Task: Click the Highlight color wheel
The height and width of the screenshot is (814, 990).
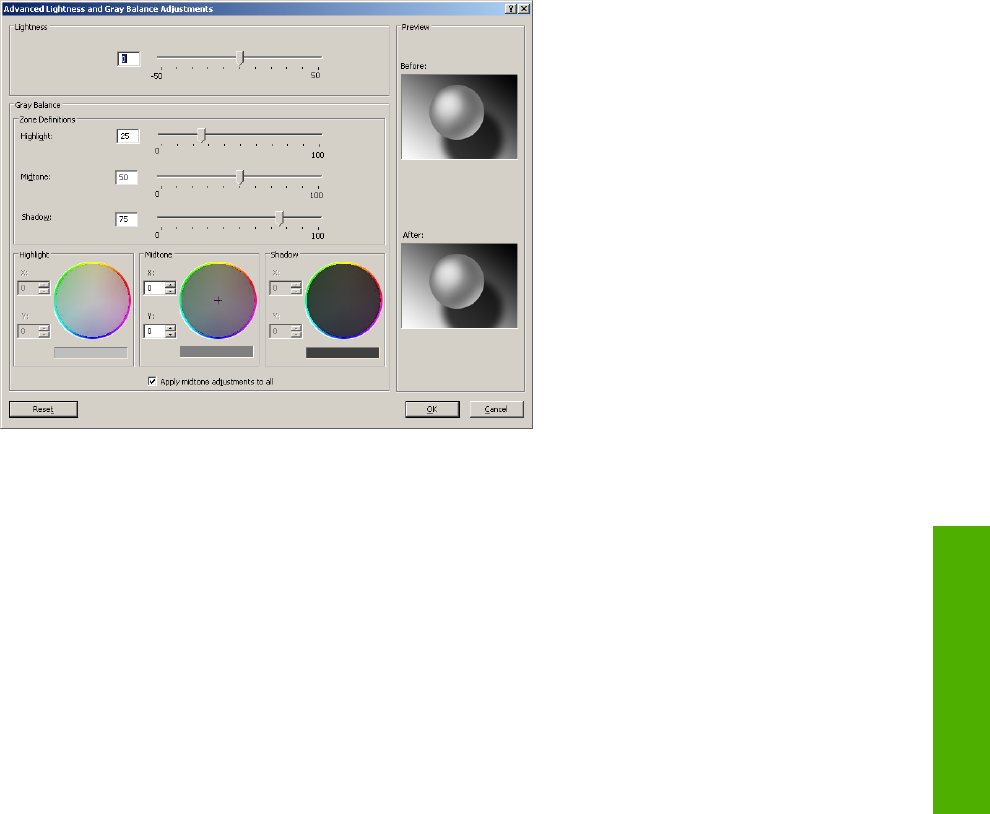Action: coord(92,301)
